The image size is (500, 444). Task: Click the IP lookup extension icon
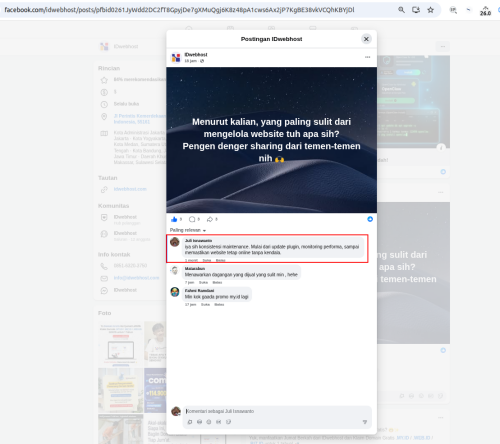[x=453, y=10]
